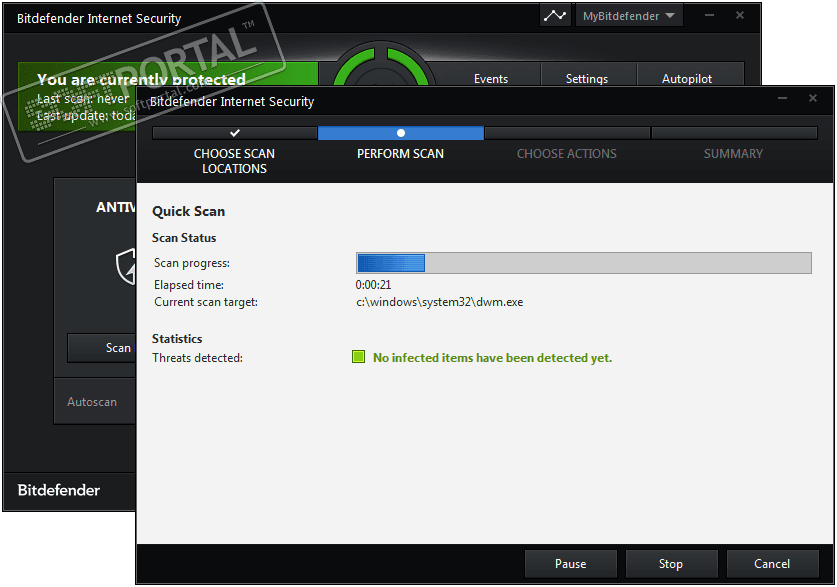This screenshot has width=837, height=587.
Task: Click the 'Scan progress:' label
Action: (x=192, y=263)
